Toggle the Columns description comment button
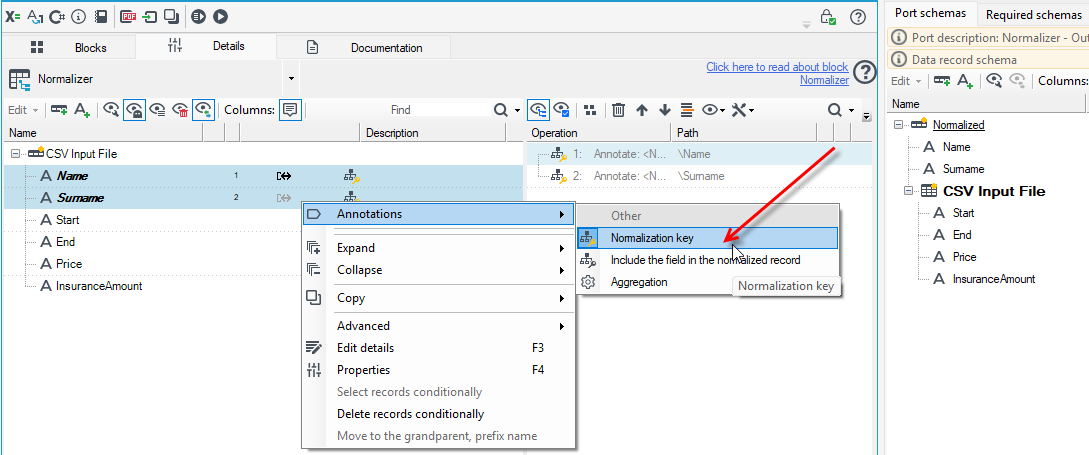The width and height of the screenshot is (1089, 455). [x=290, y=110]
